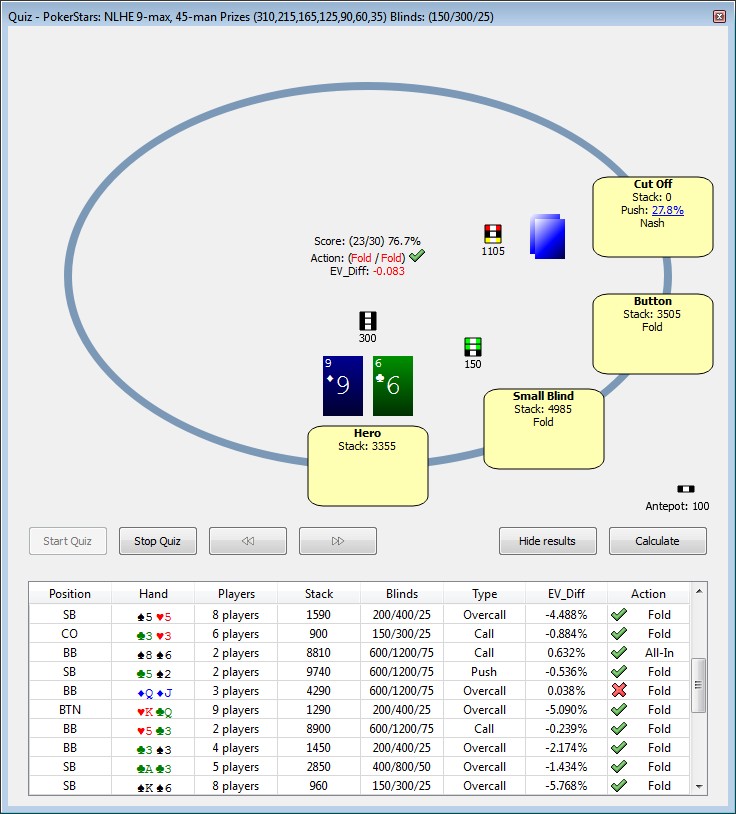
Task: Stop the quiz with Stop Quiz
Action: click(157, 541)
